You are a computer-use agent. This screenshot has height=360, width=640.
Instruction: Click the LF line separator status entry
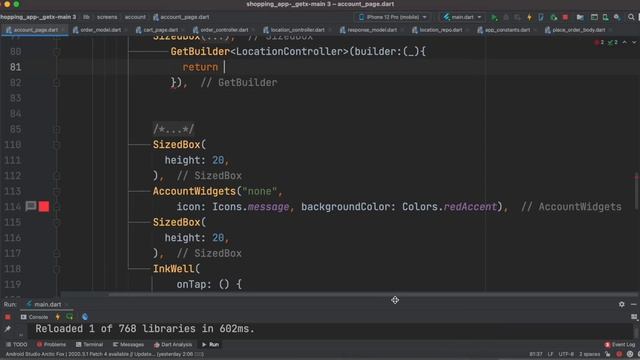click(x=550, y=354)
